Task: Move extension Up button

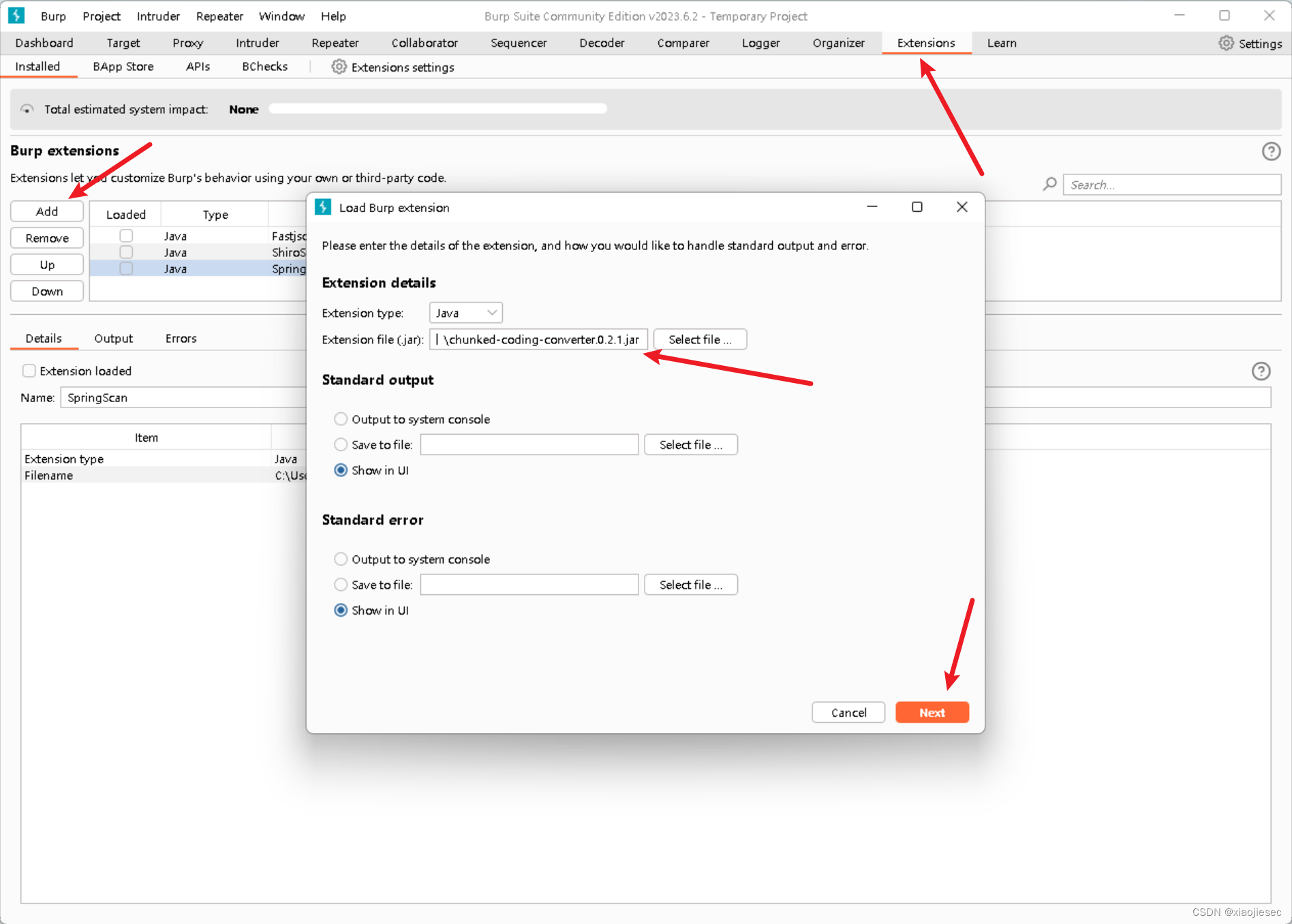Action: pyautogui.click(x=47, y=264)
